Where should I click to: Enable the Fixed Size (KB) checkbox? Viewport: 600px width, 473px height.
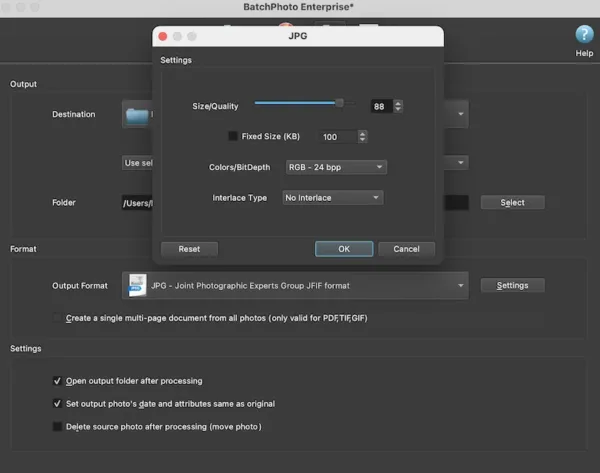233,136
